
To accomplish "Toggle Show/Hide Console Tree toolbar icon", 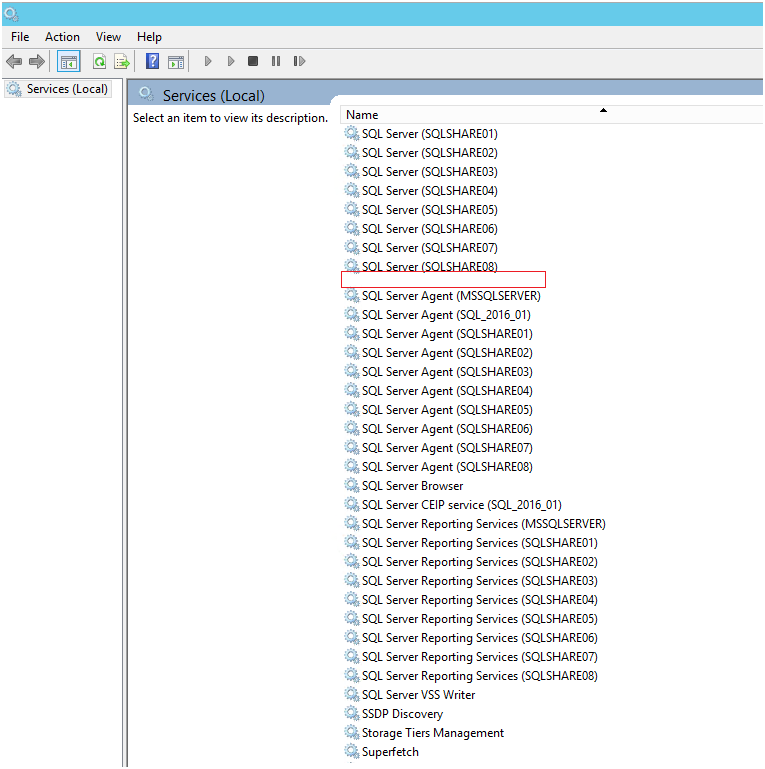I will 69,62.
